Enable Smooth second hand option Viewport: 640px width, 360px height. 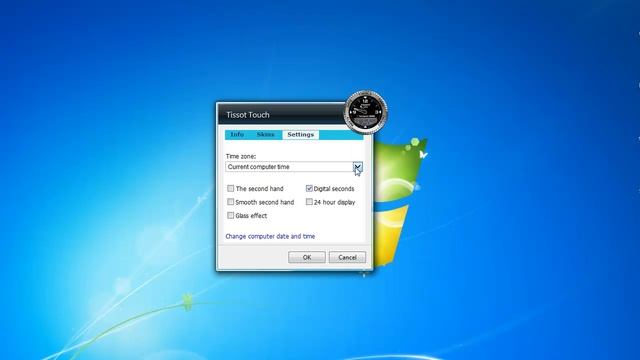tap(231, 202)
